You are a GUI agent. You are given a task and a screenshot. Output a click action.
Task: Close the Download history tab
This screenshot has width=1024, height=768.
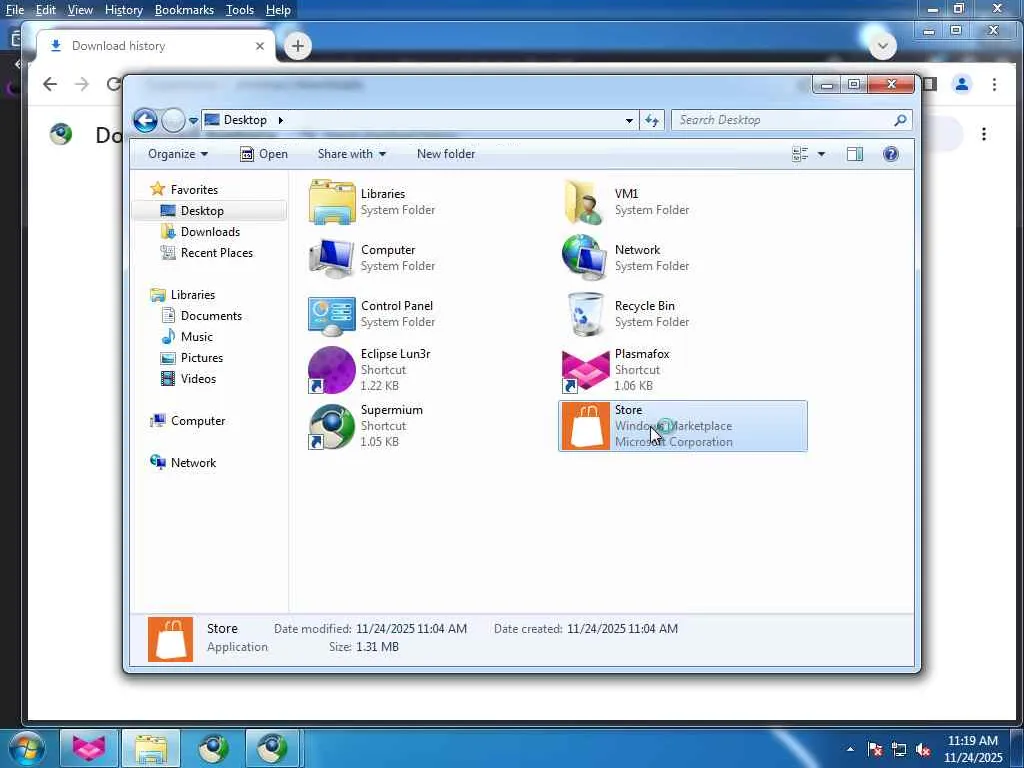pos(260,46)
